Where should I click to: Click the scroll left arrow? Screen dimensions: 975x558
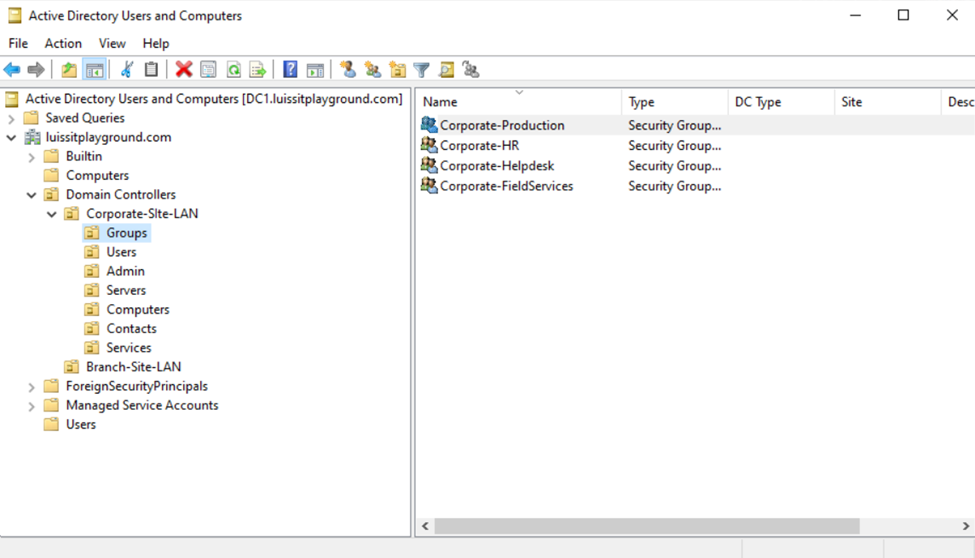(425, 526)
